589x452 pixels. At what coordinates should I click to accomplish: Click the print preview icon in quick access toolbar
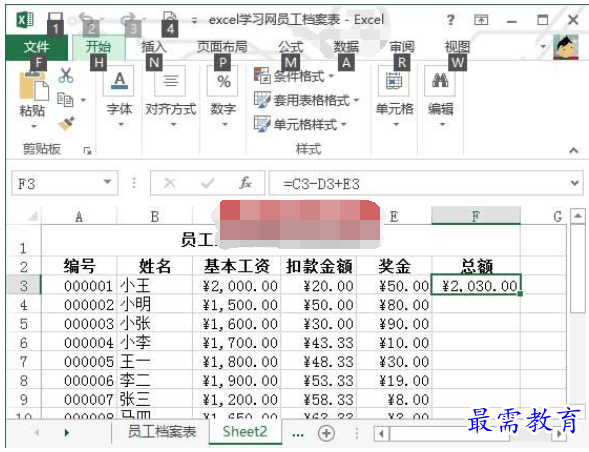[x=170, y=17]
